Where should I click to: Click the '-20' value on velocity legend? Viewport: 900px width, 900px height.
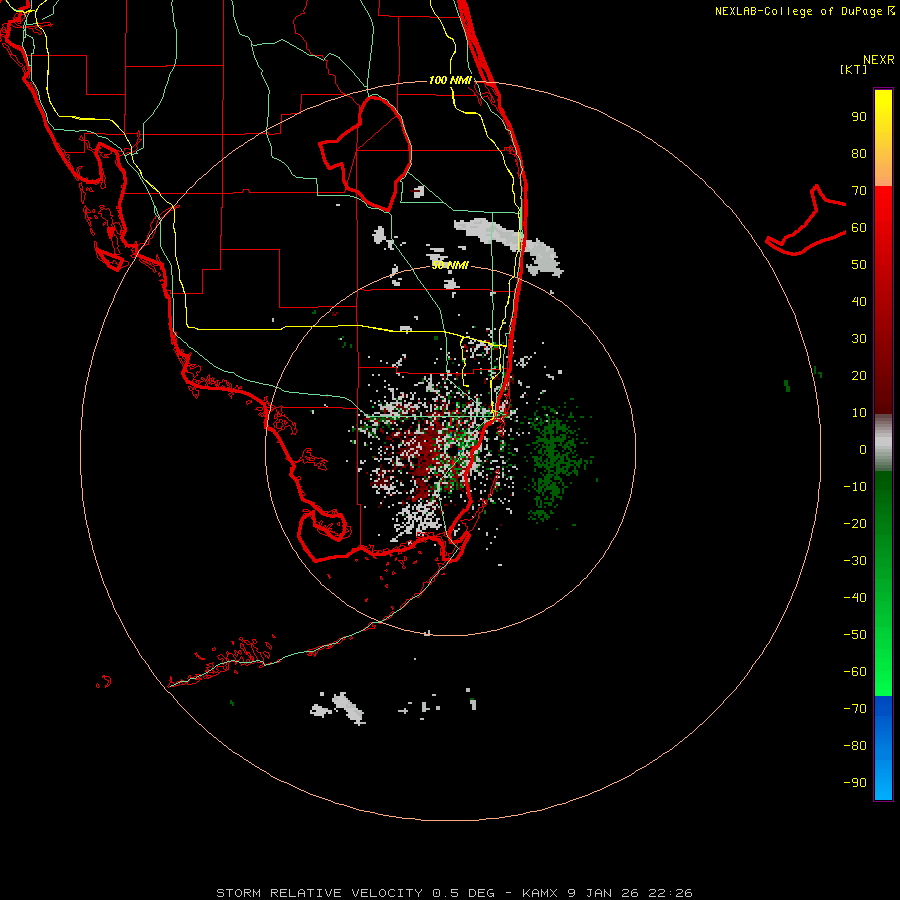pyautogui.click(x=855, y=524)
